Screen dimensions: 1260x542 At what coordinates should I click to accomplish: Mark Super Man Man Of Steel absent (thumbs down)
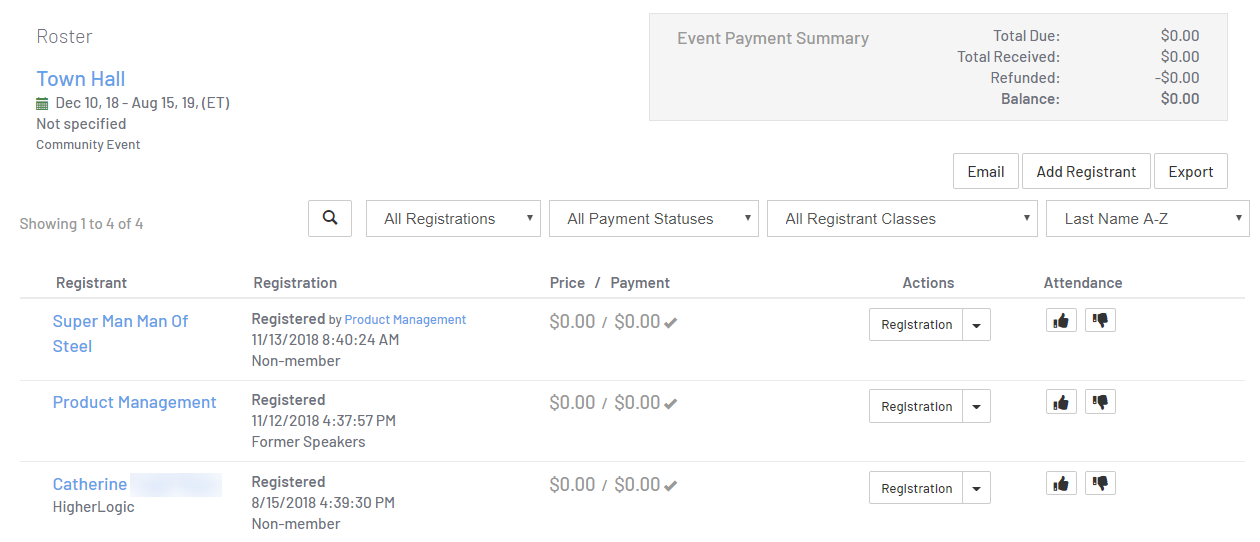[1100, 321]
